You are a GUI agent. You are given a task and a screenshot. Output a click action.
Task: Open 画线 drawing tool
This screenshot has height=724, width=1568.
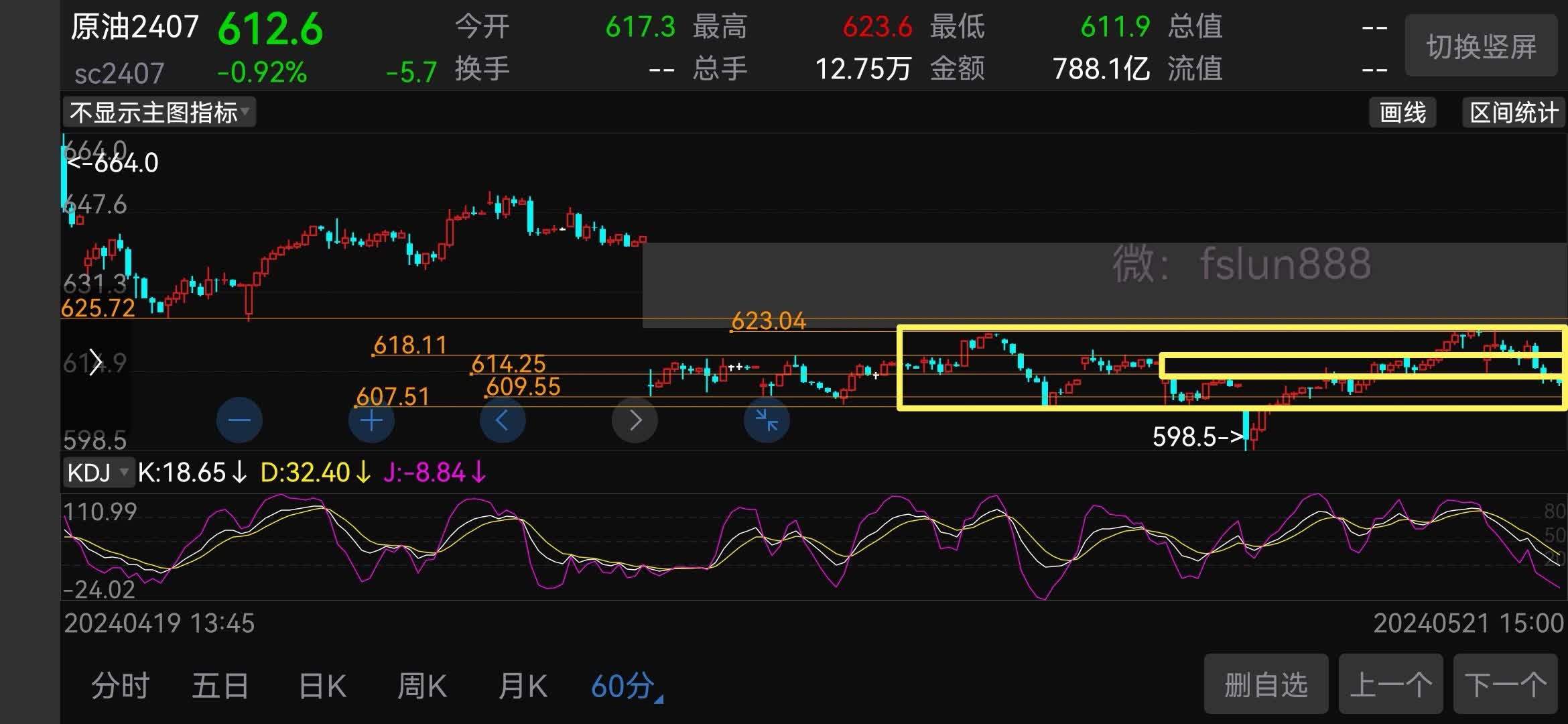click(1402, 112)
